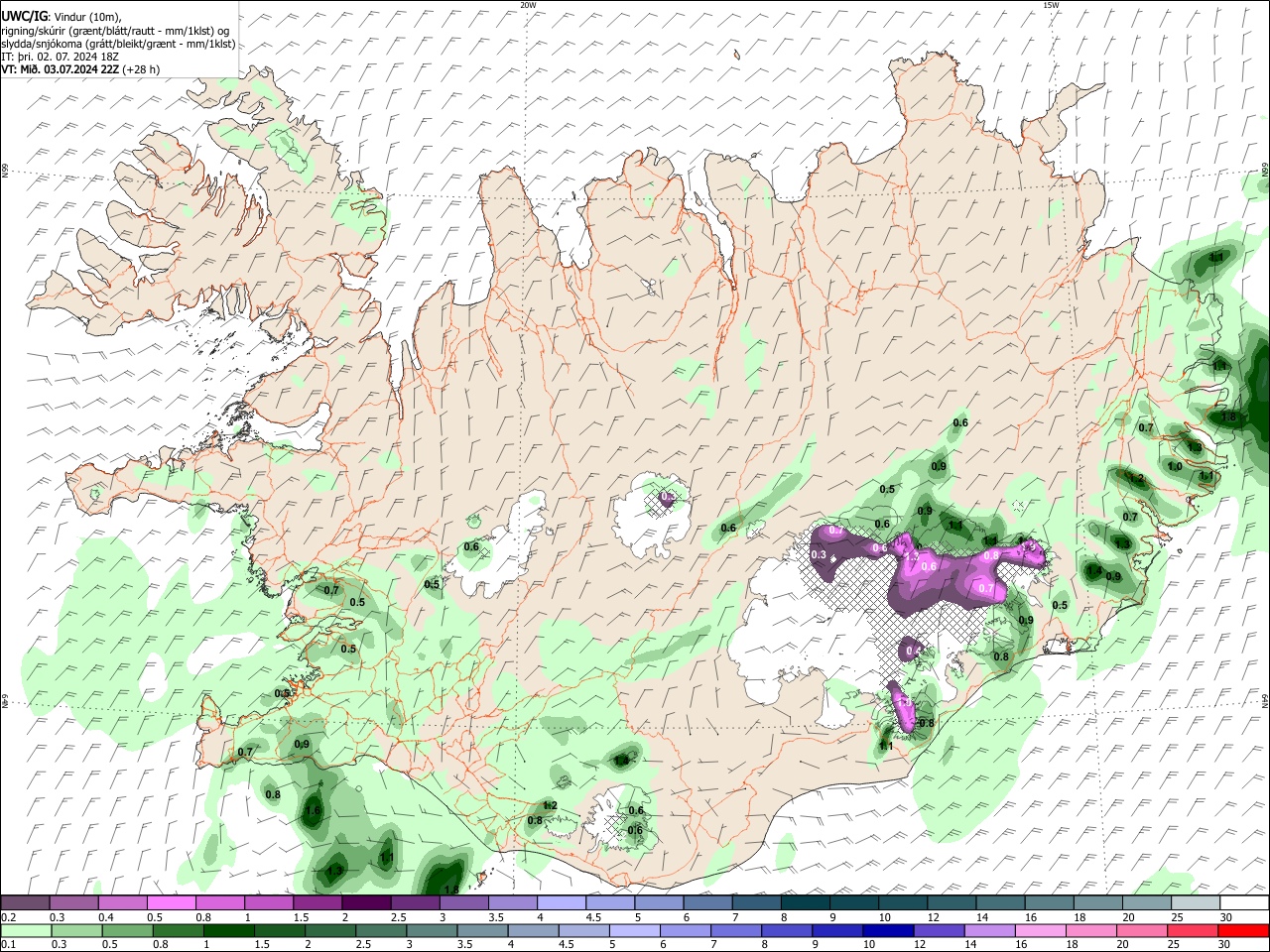Click upper legend row swatch labeled 1.5
The width and height of the screenshot is (1270, 952).
click(x=317, y=902)
